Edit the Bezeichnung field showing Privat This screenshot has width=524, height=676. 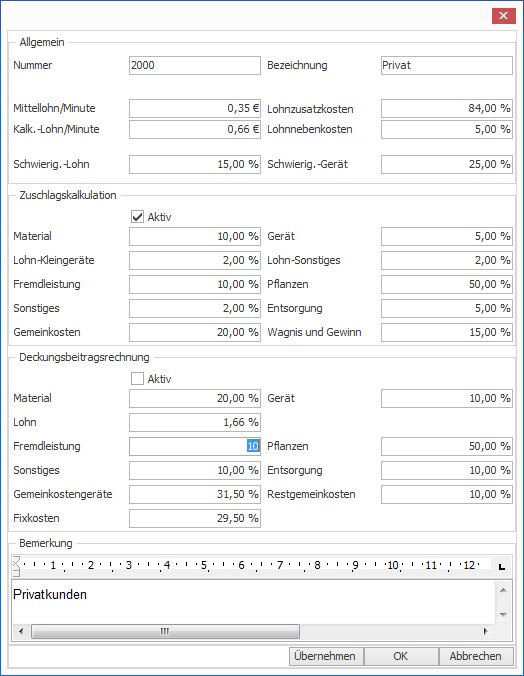click(x=447, y=66)
